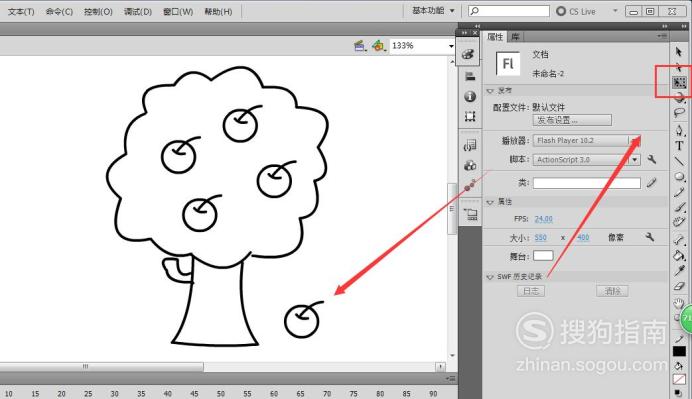This screenshot has width=692, height=399.
Task: Open the 调试(D) menu
Action: (x=138, y=11)
